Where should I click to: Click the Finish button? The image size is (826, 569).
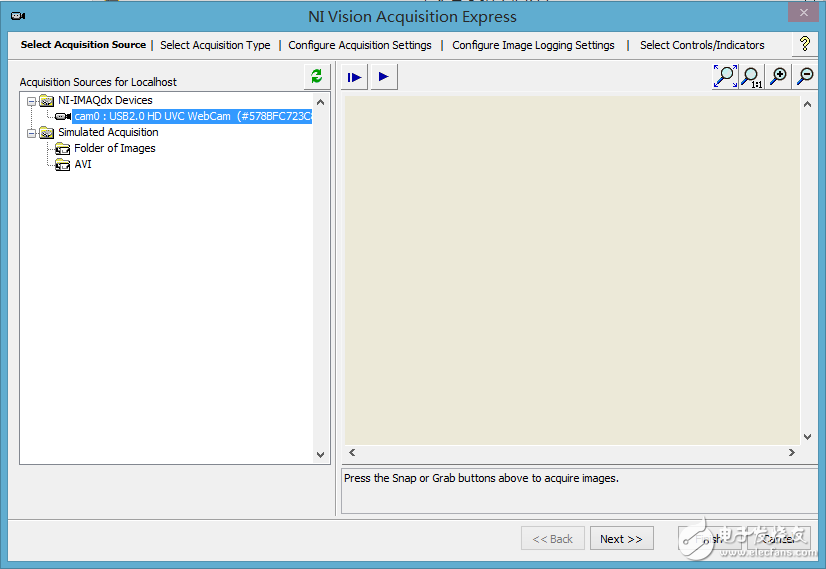click(x=710, y=538)
